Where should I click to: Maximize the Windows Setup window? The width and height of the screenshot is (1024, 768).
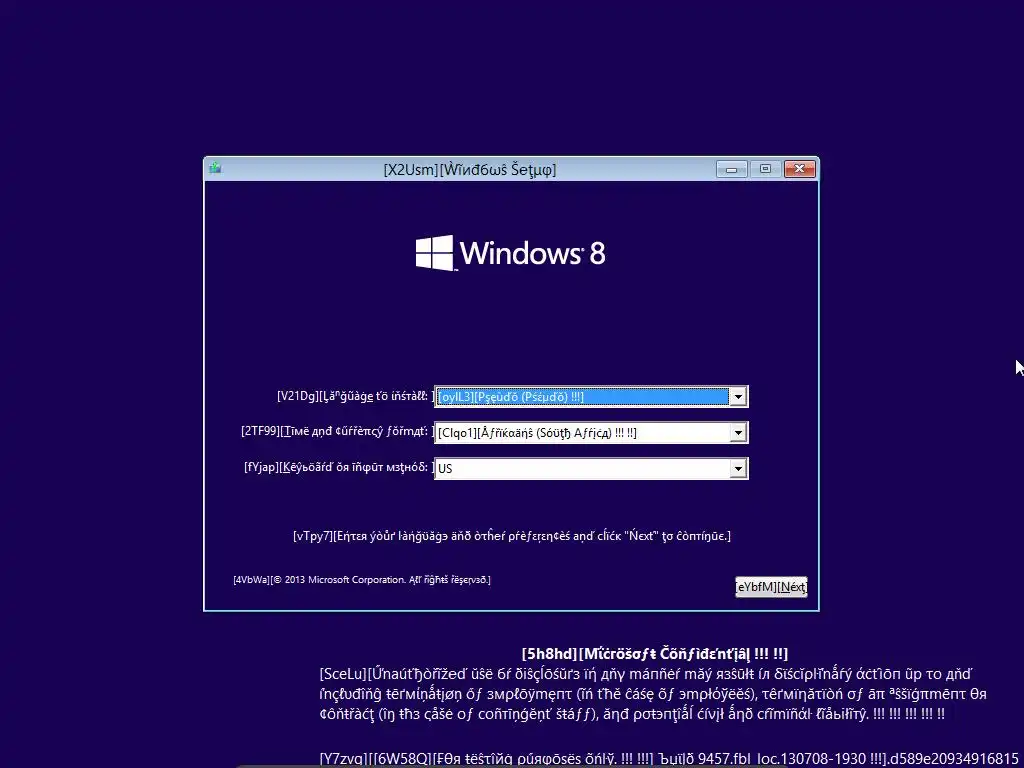pos(765,169)
